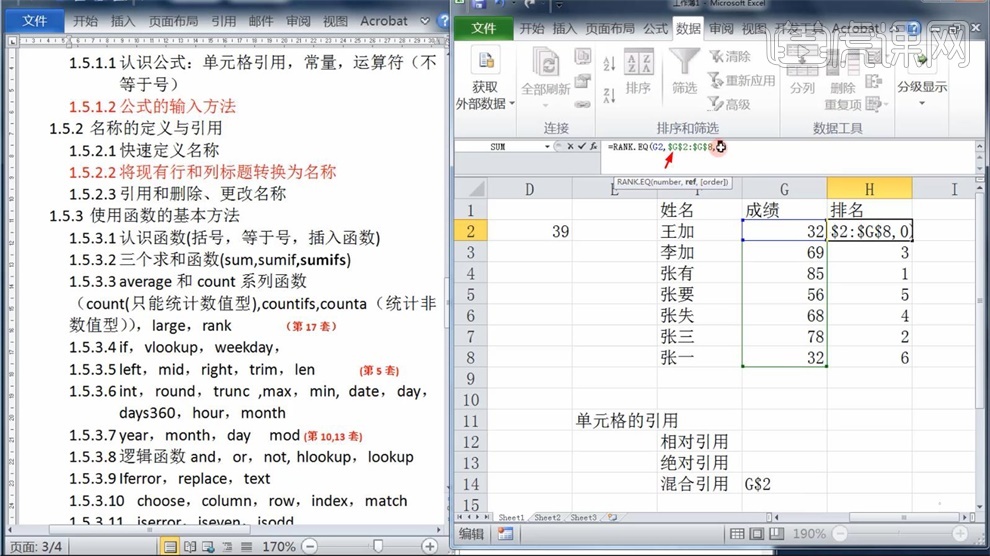
Task: Click the Clear filter 清除 icon
Action: click(x=730, y=56)
